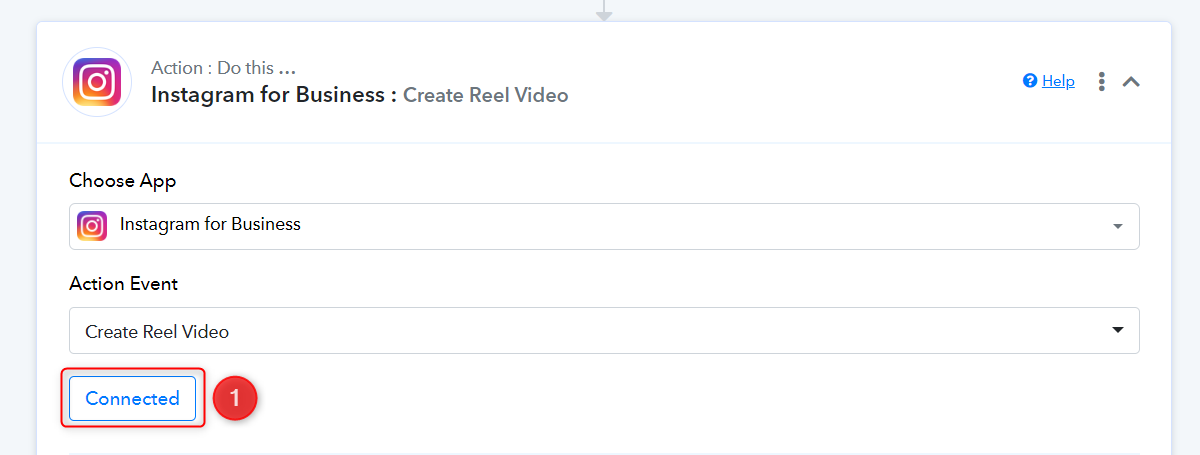
Task: Collapse the action step with the chevron
Action: (1131, 82)
